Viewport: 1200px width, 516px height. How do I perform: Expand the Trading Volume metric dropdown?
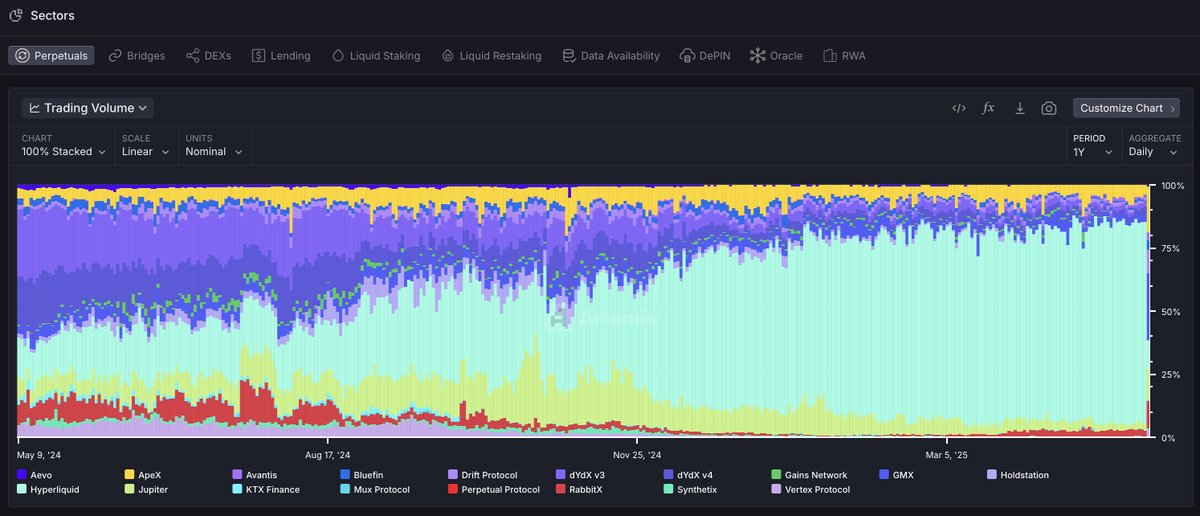click(88, 108)
